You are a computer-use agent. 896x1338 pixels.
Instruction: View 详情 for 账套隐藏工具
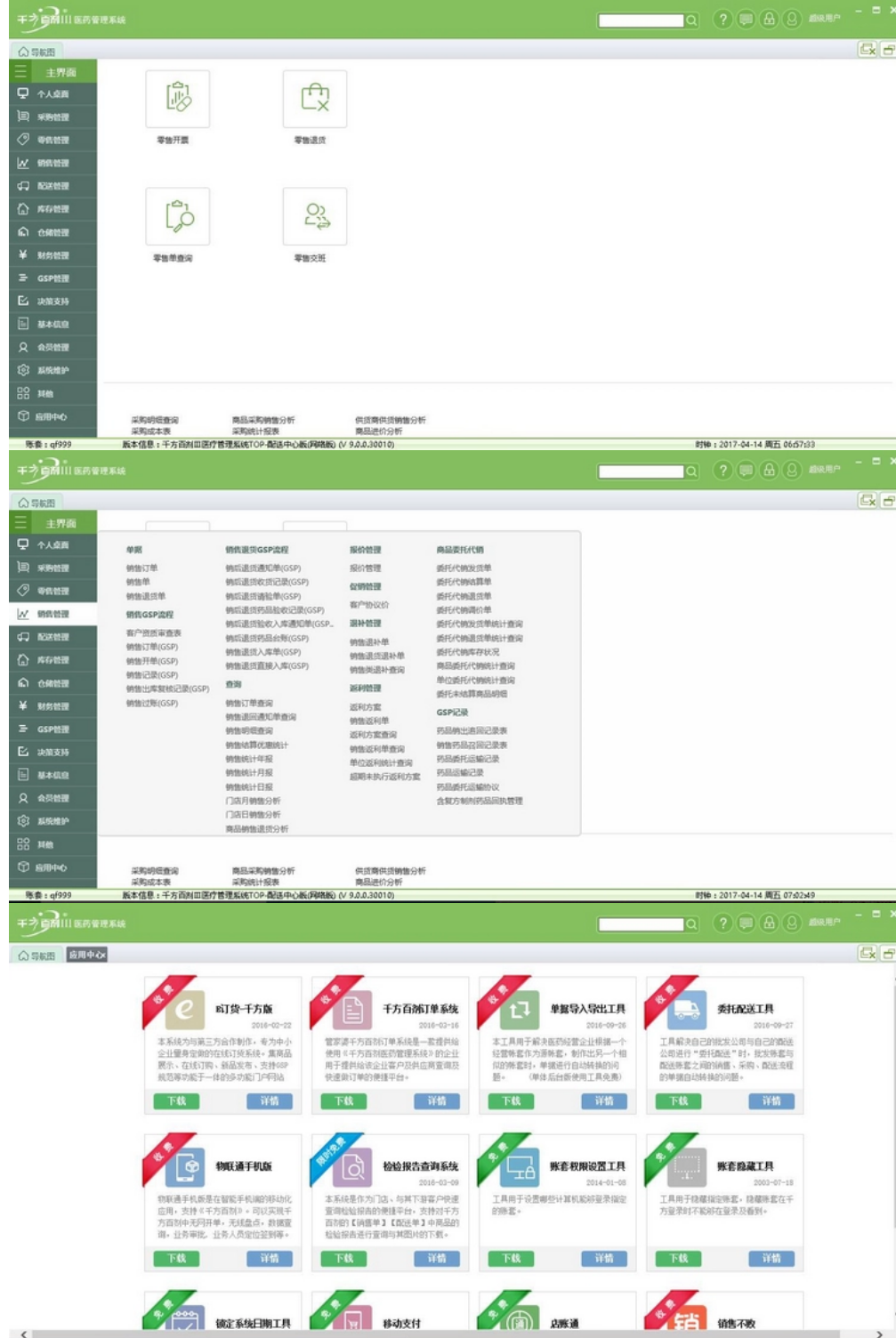tap(771, 1259)
